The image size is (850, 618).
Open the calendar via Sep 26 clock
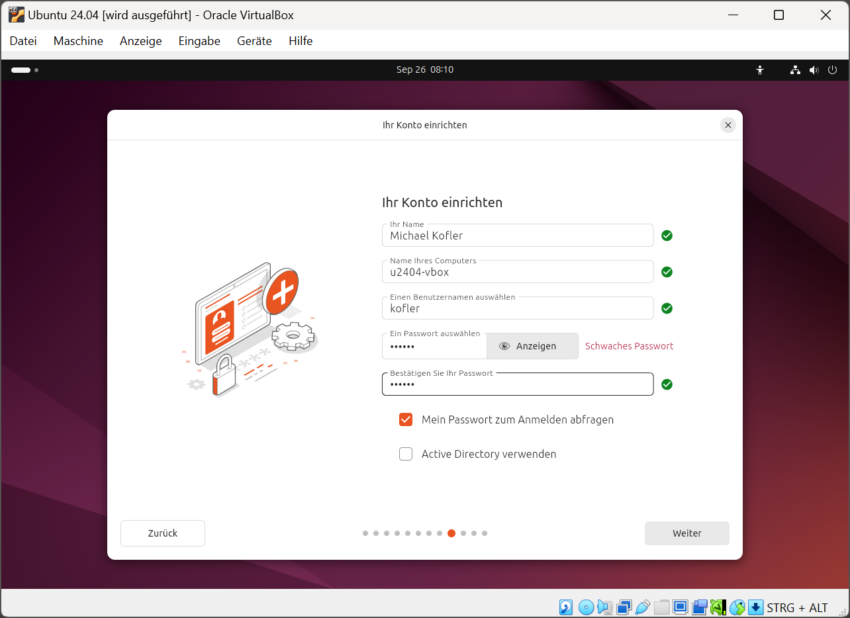[424, 70]
